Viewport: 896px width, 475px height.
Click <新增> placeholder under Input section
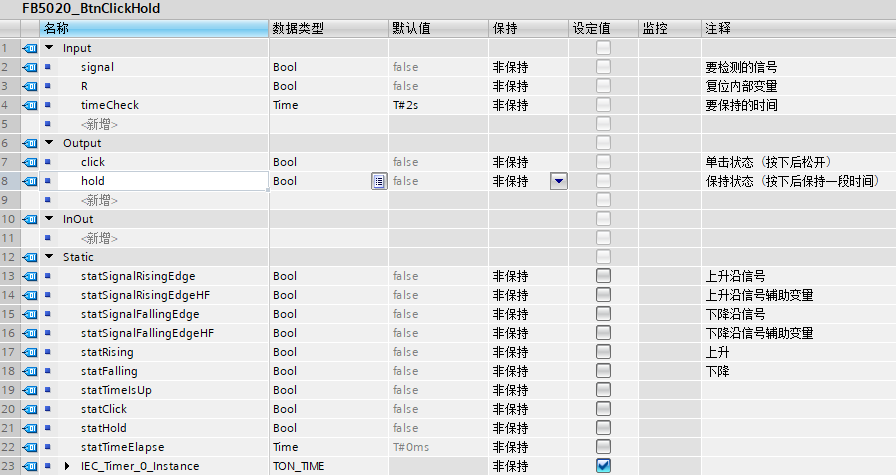click(x=99, y=124)
